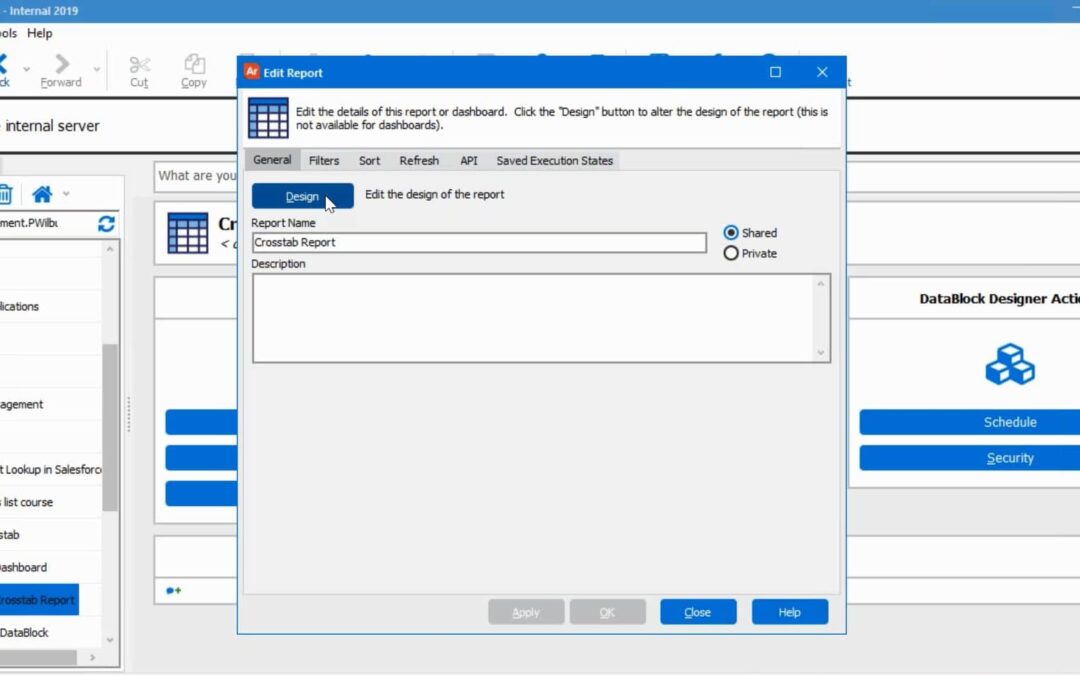
Task: Maximize the Edit Report dialog
Action: point(776,72)
